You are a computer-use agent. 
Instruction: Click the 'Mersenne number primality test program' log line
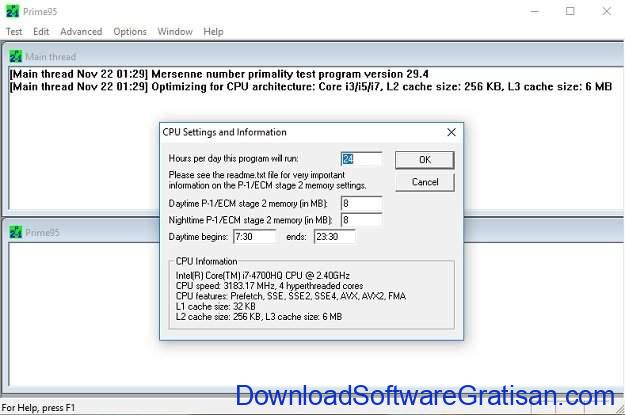tap(219, 74)
